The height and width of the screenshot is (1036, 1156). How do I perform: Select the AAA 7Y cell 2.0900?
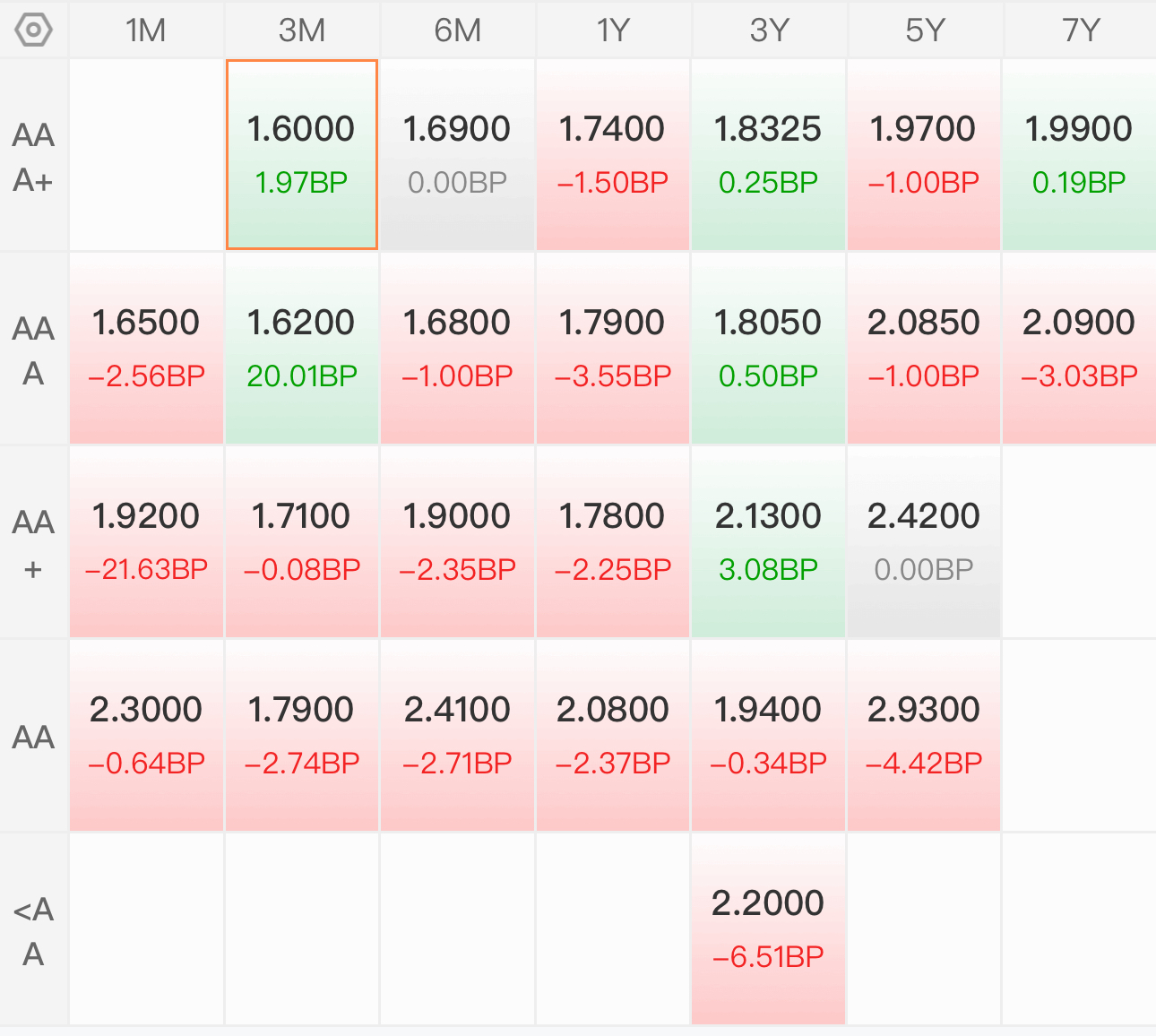[1079, 349]
